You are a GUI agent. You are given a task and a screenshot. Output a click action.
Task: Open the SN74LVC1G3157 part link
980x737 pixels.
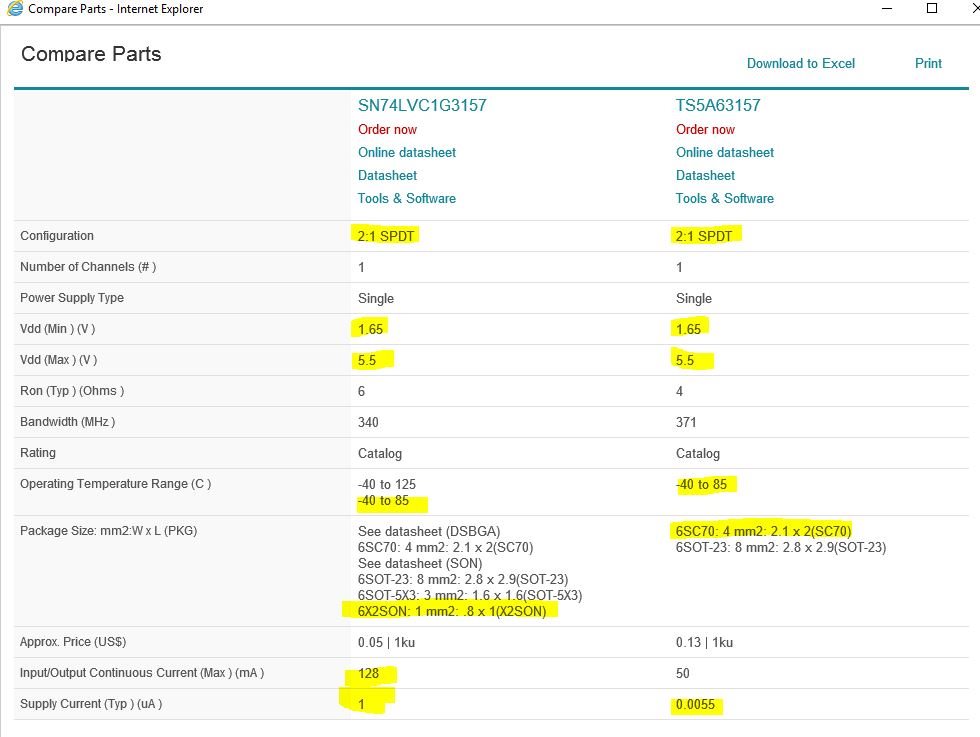pos(422,105)
